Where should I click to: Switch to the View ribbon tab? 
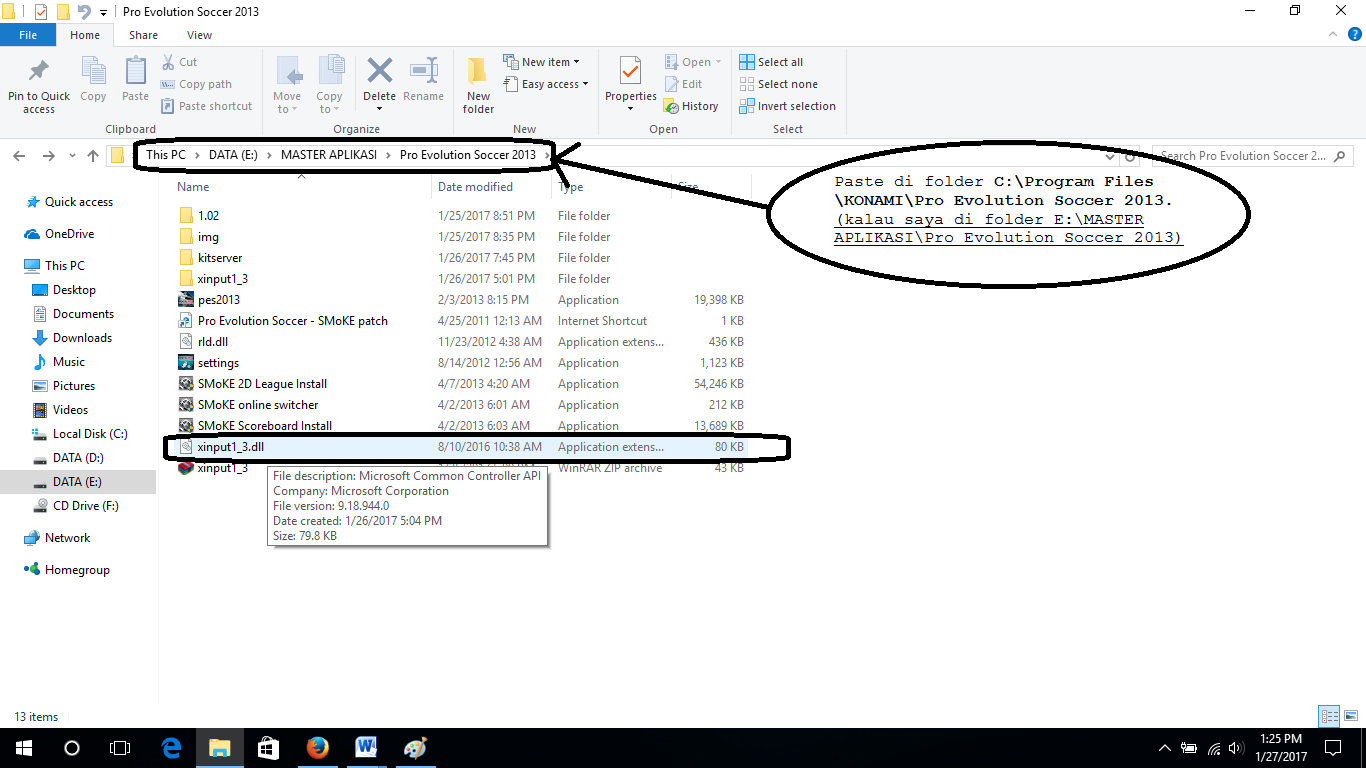(x=200, y=35)
